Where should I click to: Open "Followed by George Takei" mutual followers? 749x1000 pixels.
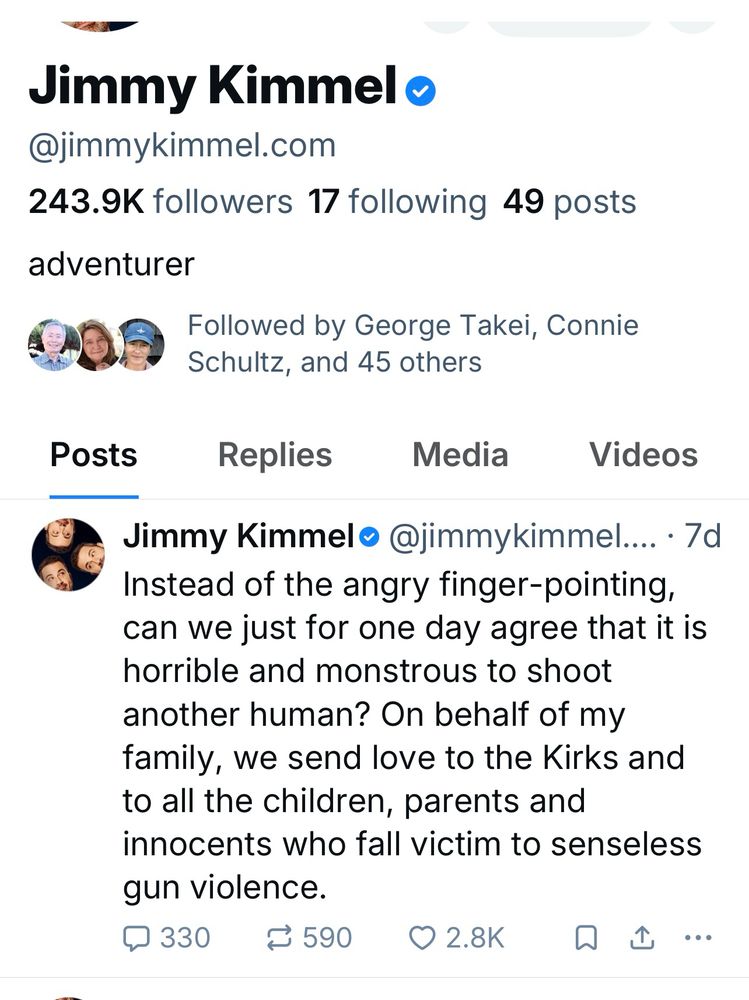412,343
